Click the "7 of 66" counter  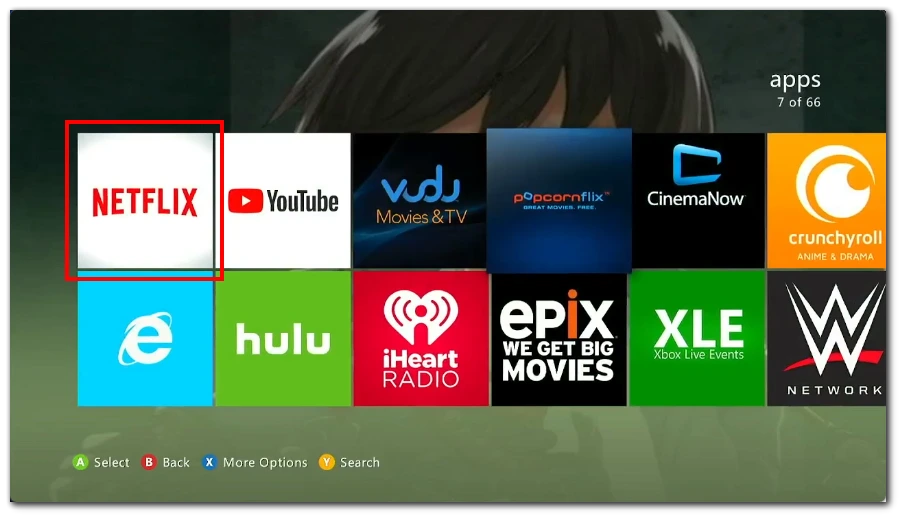coord(798,102)
